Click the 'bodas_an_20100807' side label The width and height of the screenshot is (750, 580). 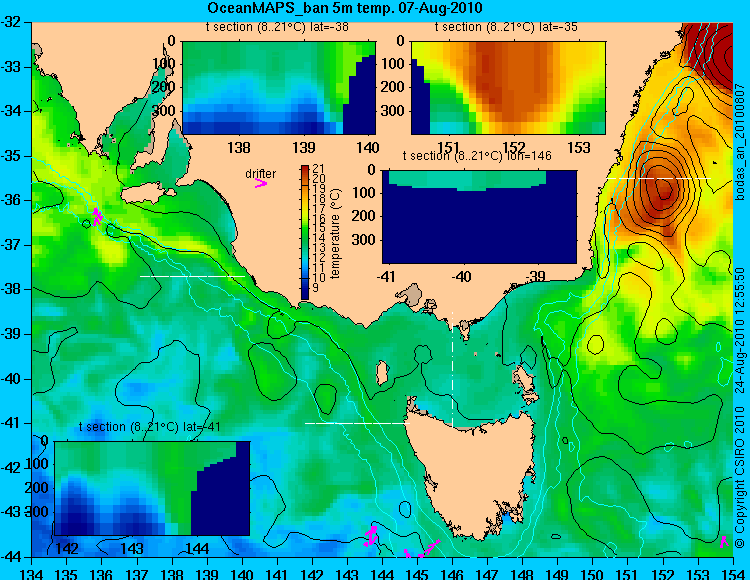pos(740,142)
